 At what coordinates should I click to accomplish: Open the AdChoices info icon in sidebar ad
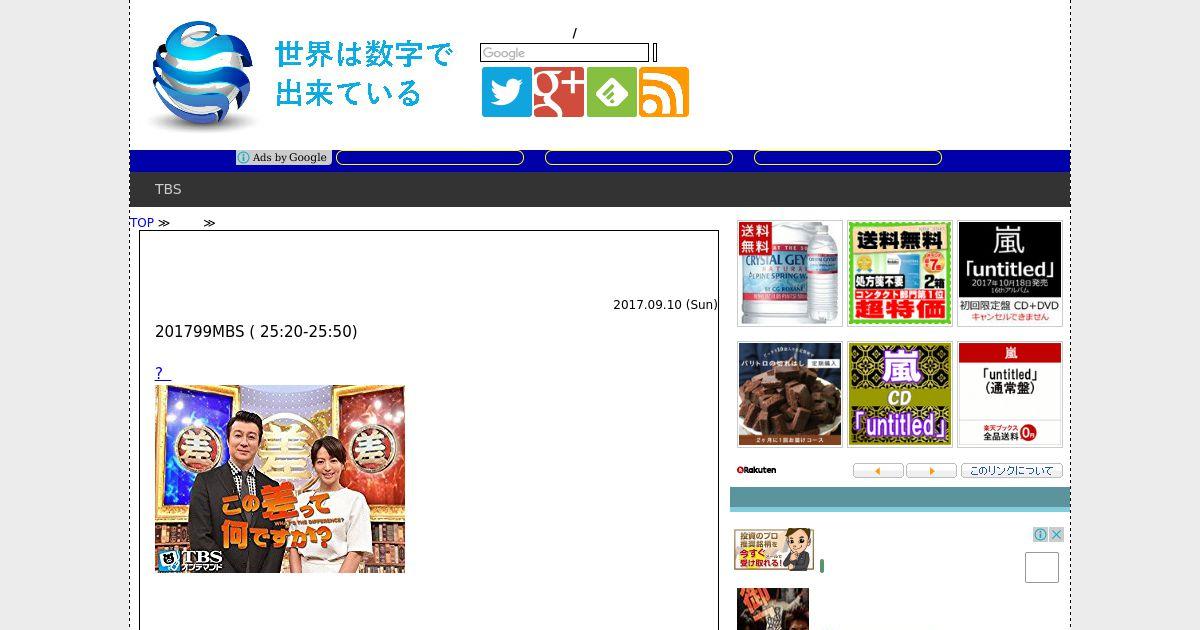tap(1040, 535)
